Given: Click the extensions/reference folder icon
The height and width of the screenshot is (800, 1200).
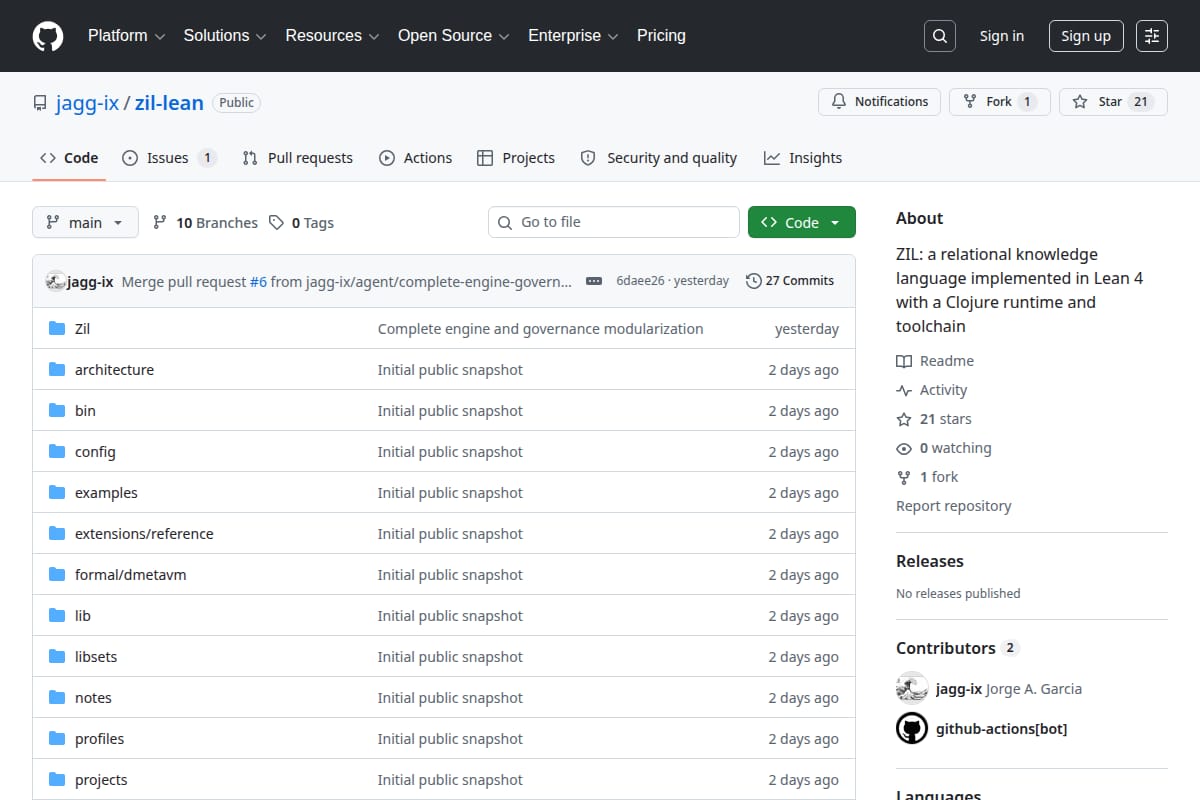Looking at the screenshot, I should pos(57,534).
